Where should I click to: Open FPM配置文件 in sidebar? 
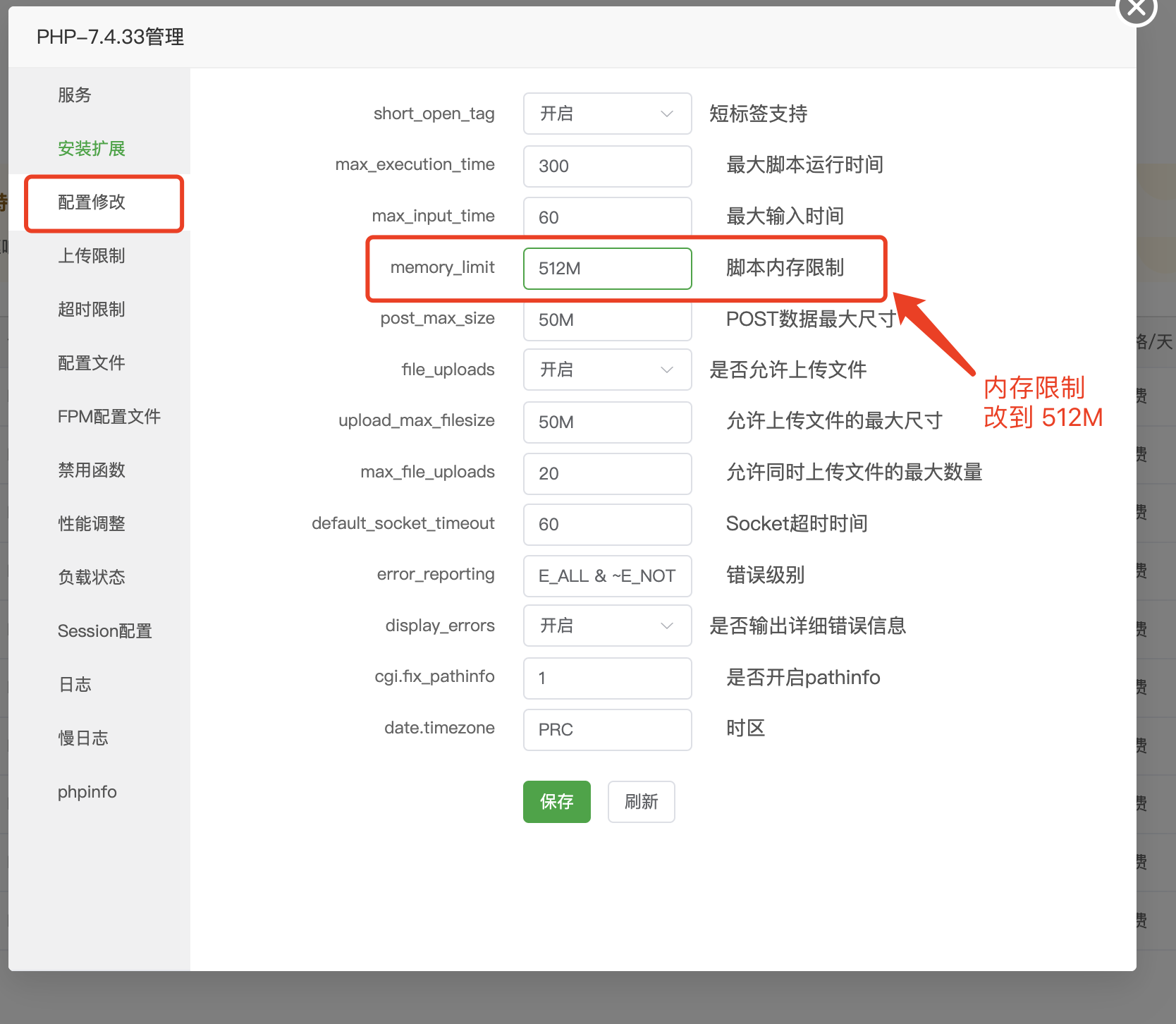109,417
